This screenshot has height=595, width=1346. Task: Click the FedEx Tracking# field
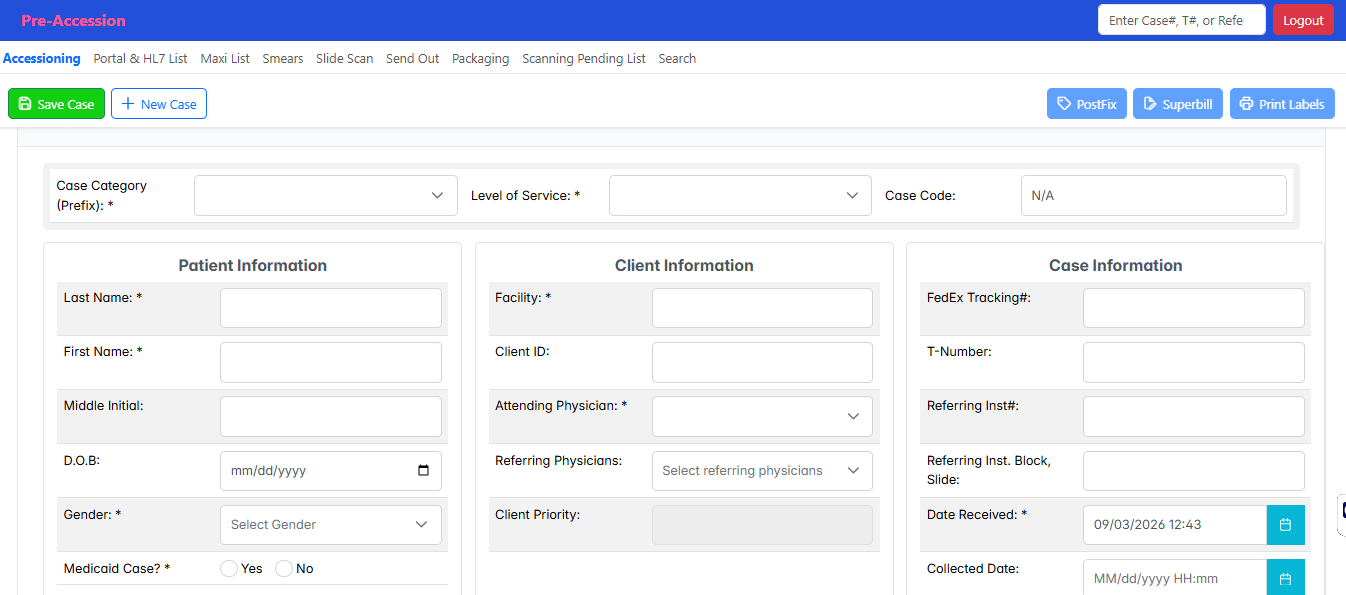coord(1194,308)
